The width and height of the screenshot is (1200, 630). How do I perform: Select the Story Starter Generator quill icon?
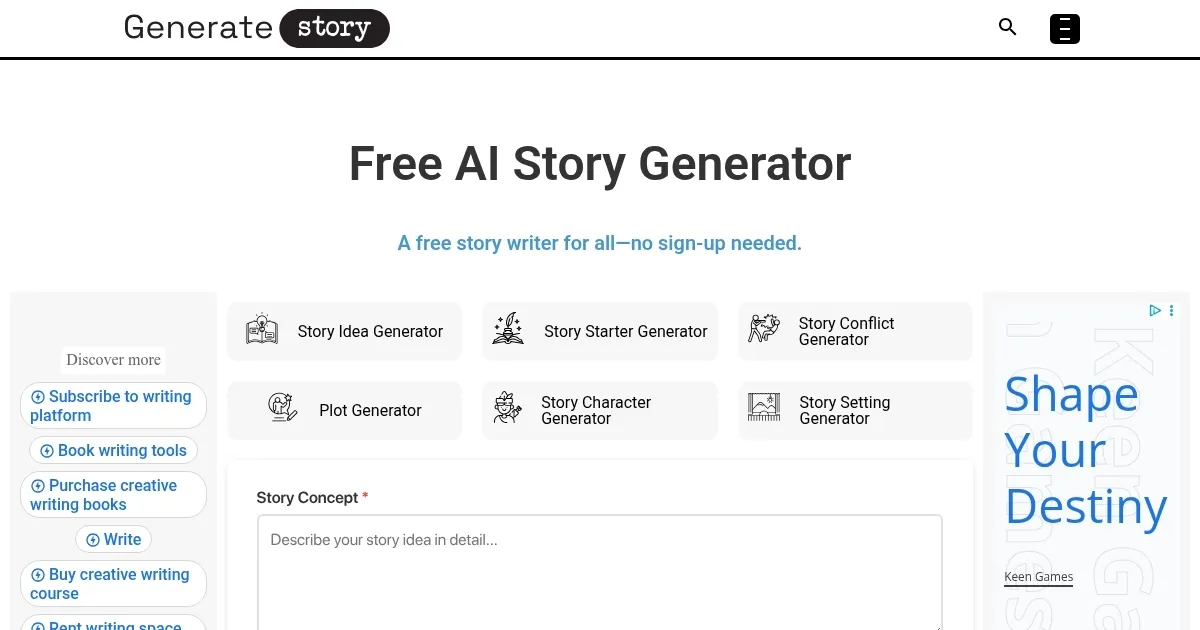pos(507,330)
